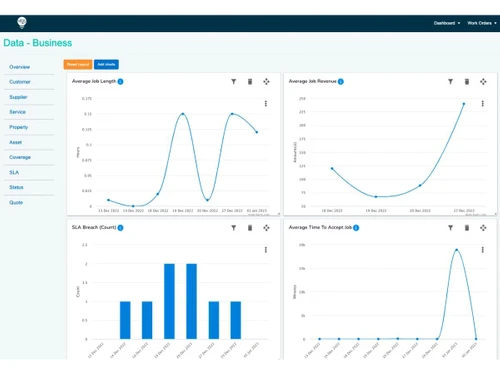Viewport: 500px width, 375px height.
Task: Open the Work Orders dropdown menu
Action: pyautogui.click(x=482, y=23)
